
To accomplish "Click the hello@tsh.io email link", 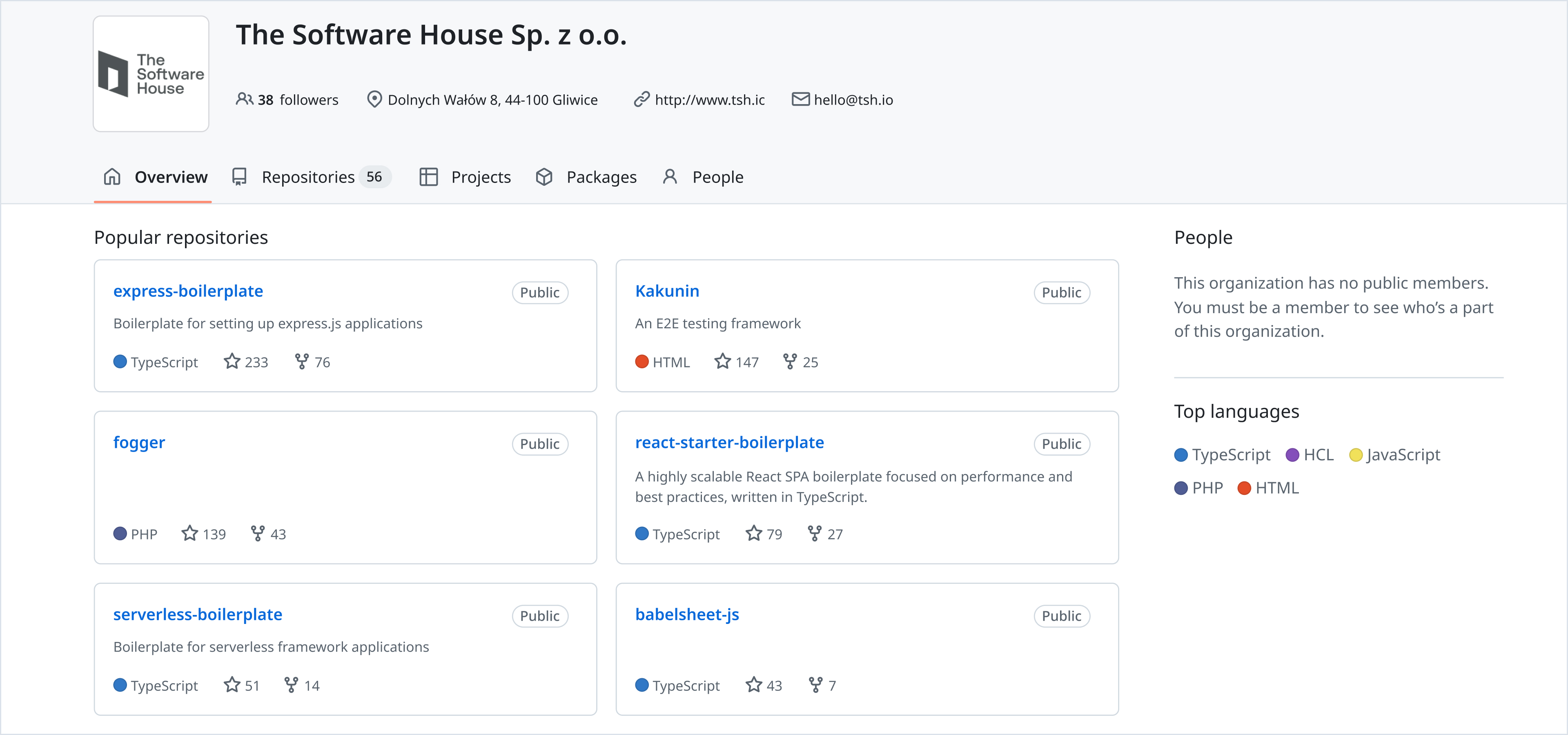I will (x=853, y=100).
